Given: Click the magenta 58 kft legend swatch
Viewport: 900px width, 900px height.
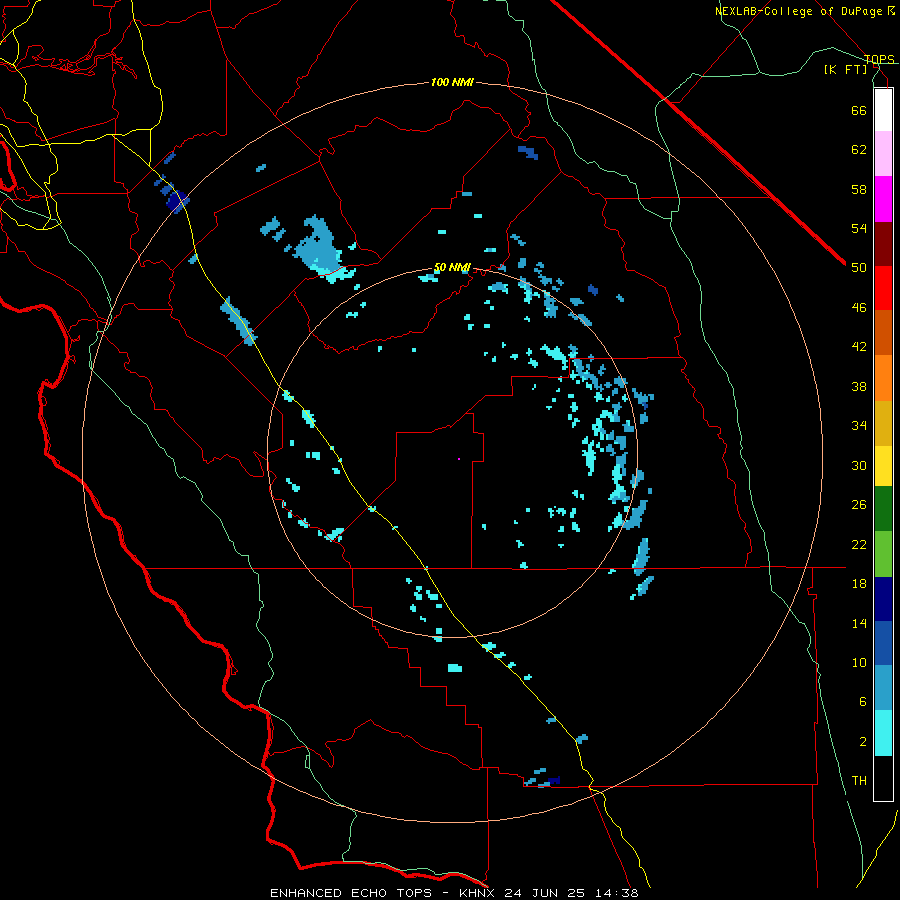Looking at the screenshot, I should coord(883,199).
